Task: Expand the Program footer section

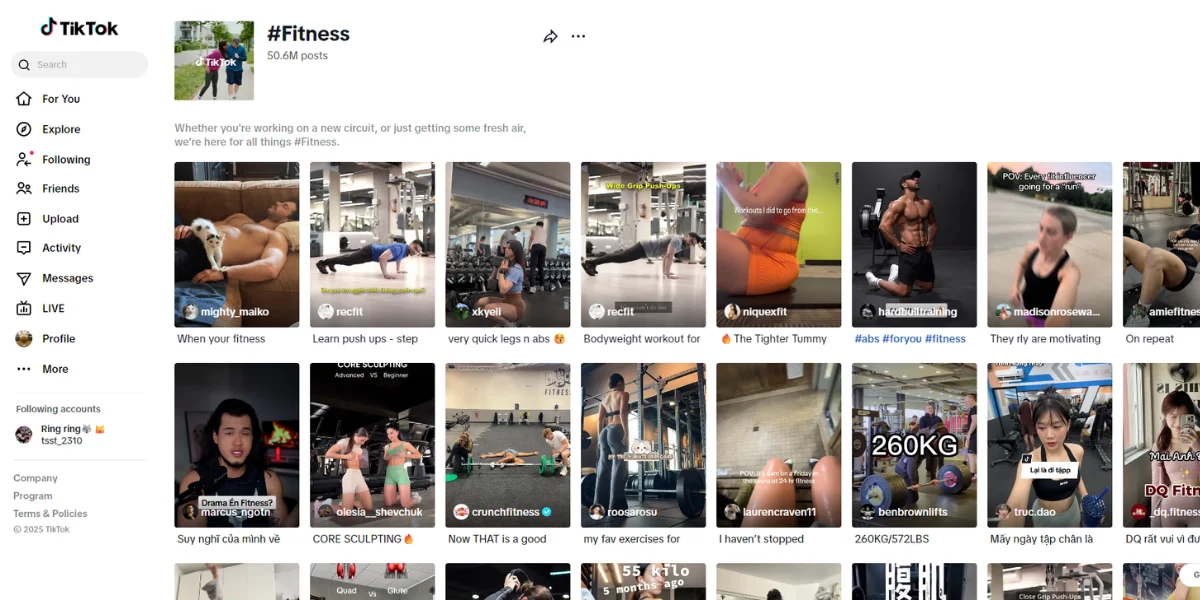Action: pyautogui.click(x=33, y=496)
